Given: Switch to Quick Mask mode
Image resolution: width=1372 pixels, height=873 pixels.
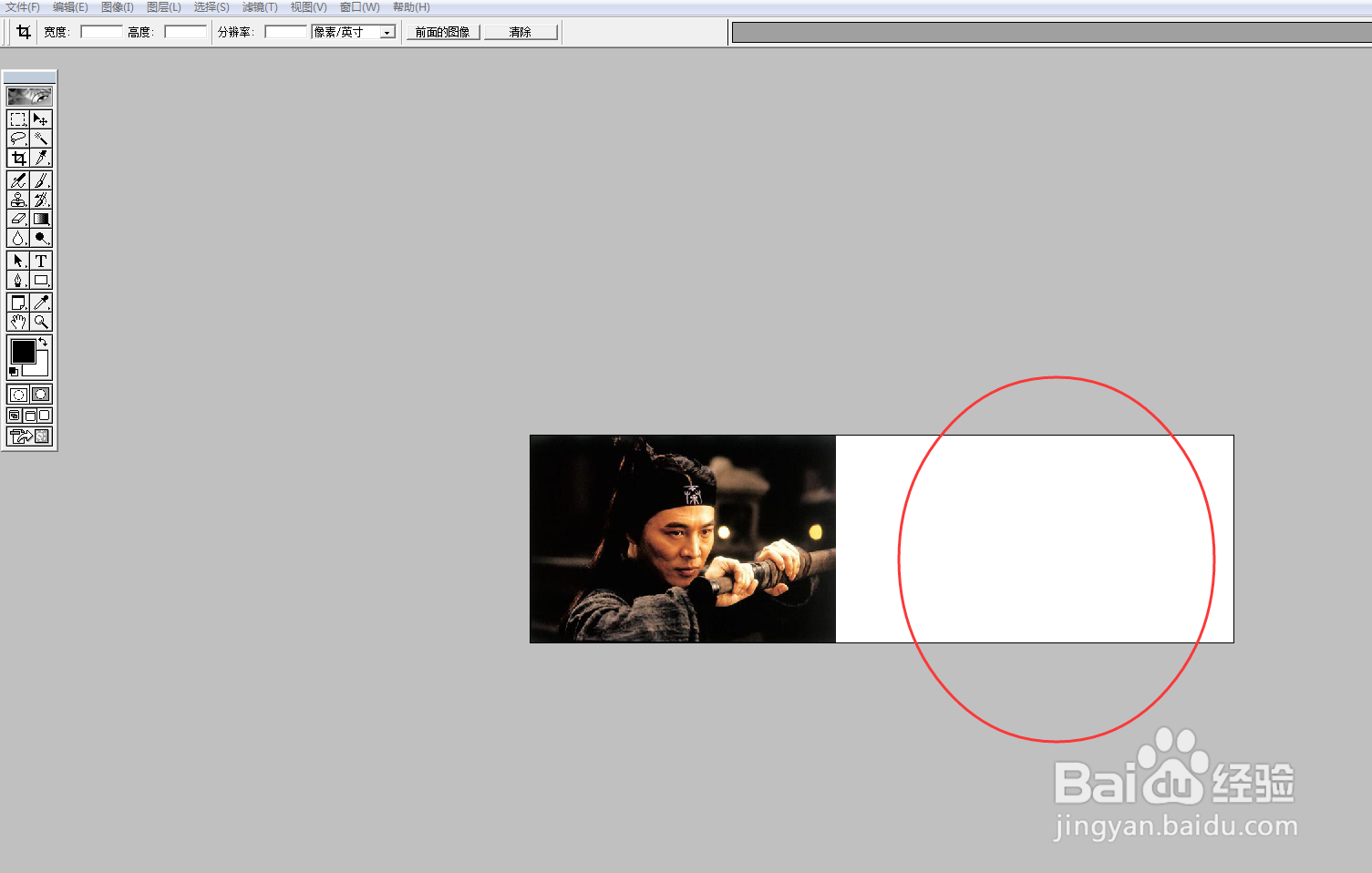Looking at the screenshot, I should (x=41, y=395).
